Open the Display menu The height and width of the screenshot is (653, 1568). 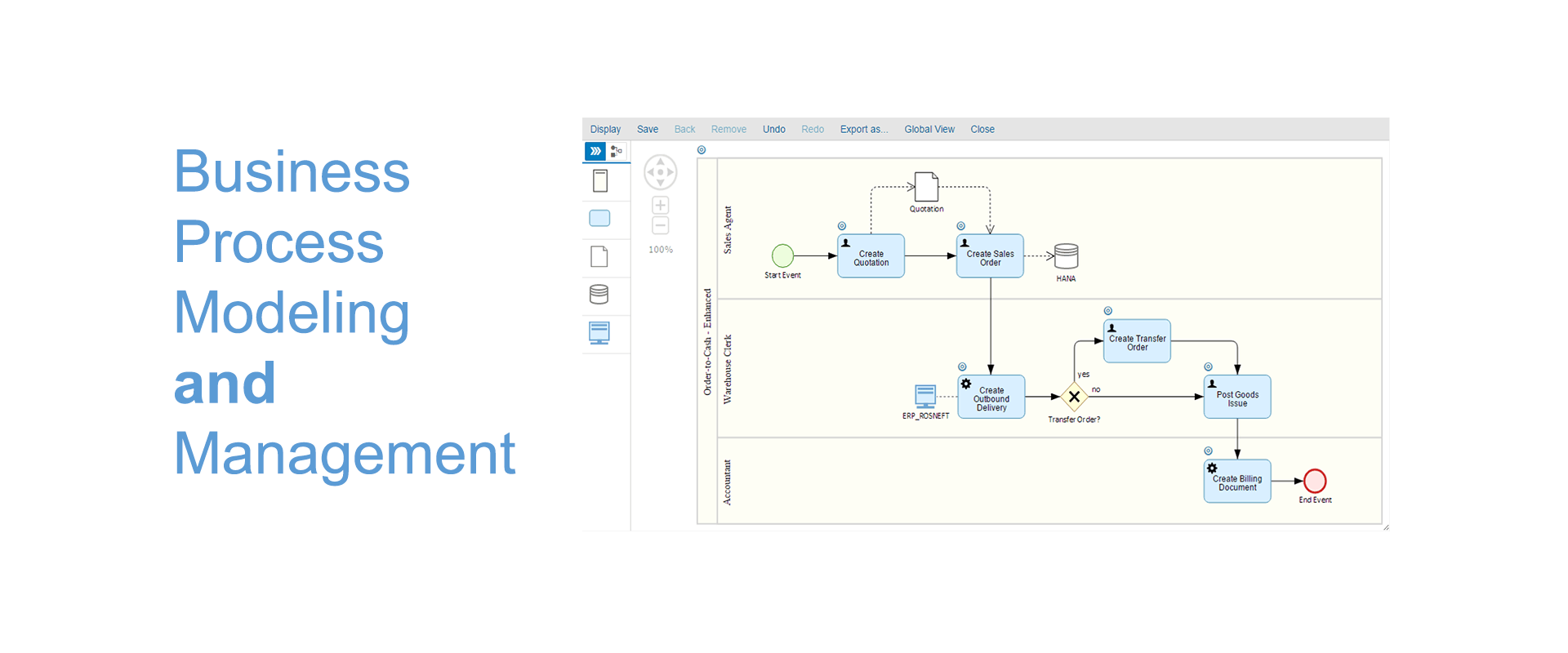(x=605, y=129)
